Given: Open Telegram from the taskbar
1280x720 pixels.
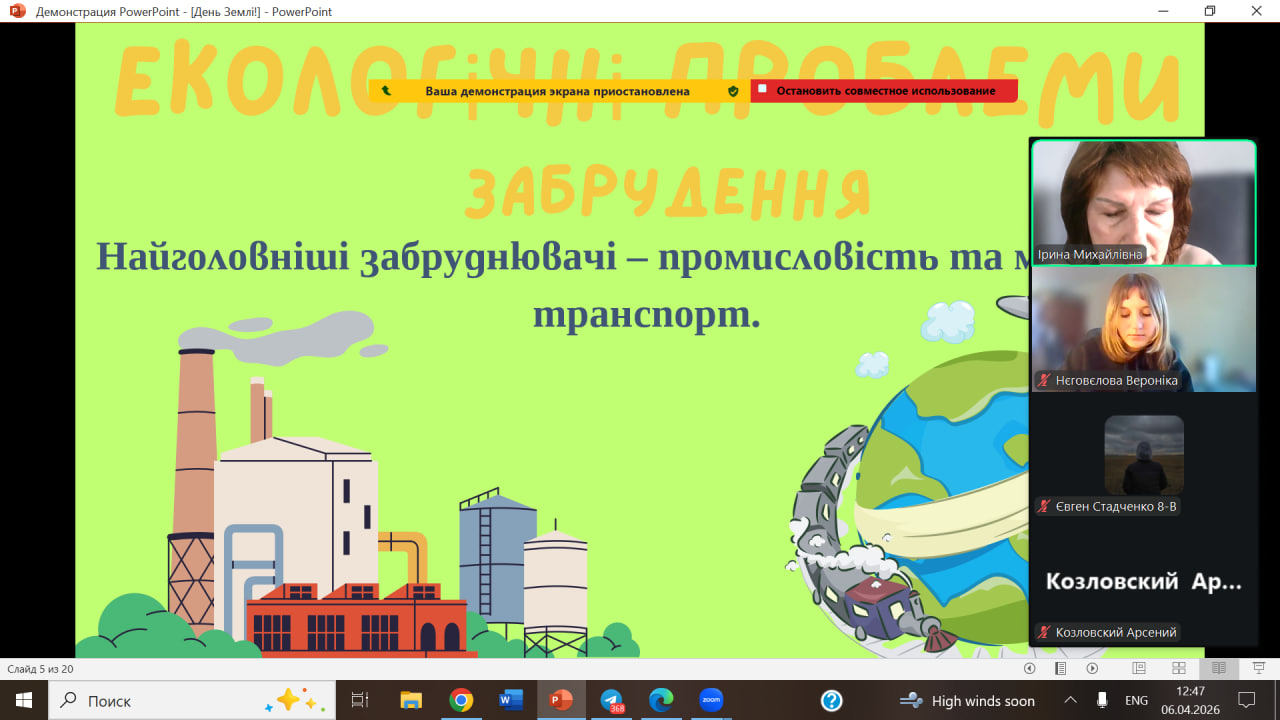Looking at the screenshot, I should [x=611, y=700].
